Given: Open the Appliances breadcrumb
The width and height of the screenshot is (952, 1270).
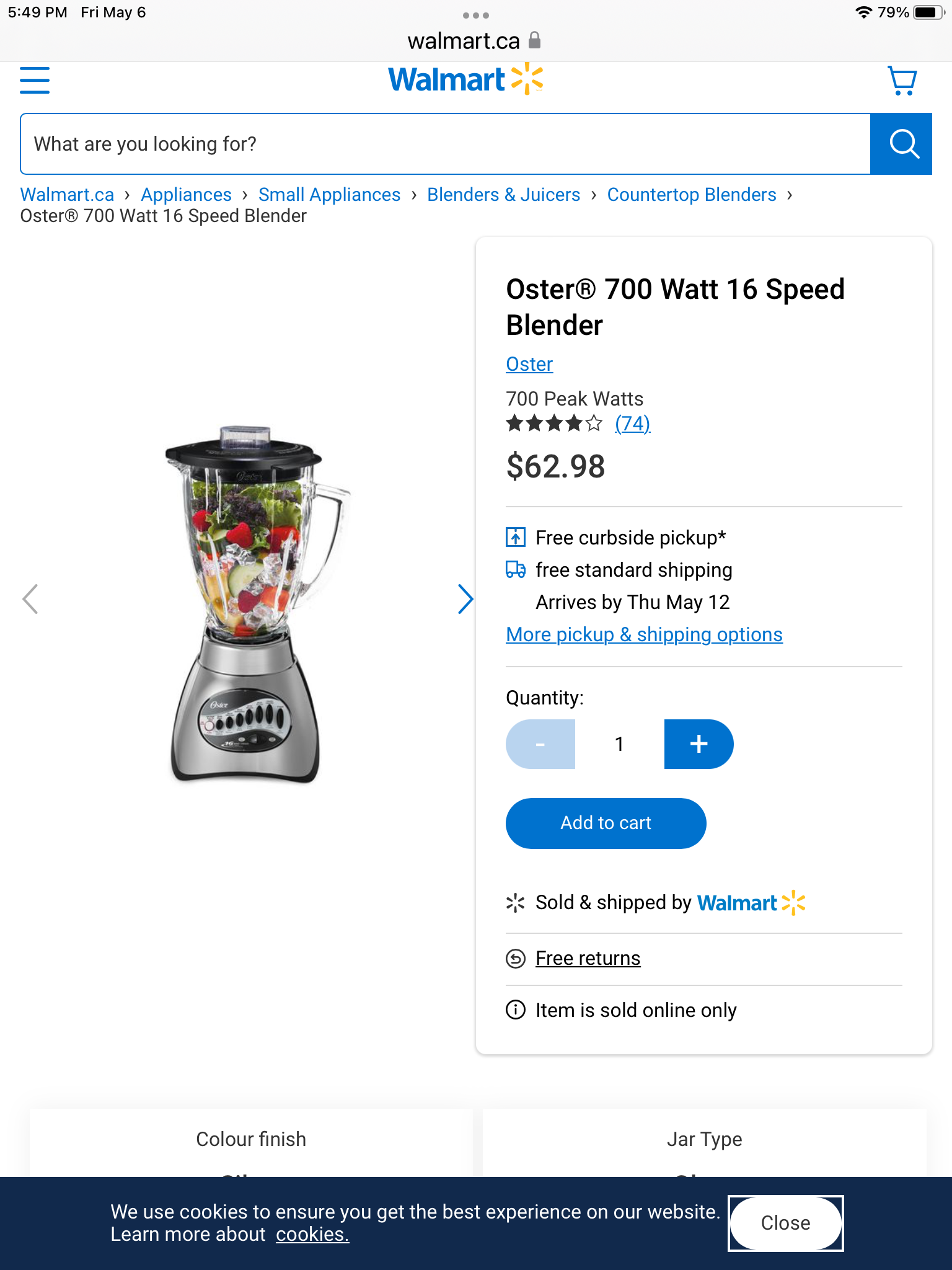Looking at the screenshot, I should coord(187,195).
